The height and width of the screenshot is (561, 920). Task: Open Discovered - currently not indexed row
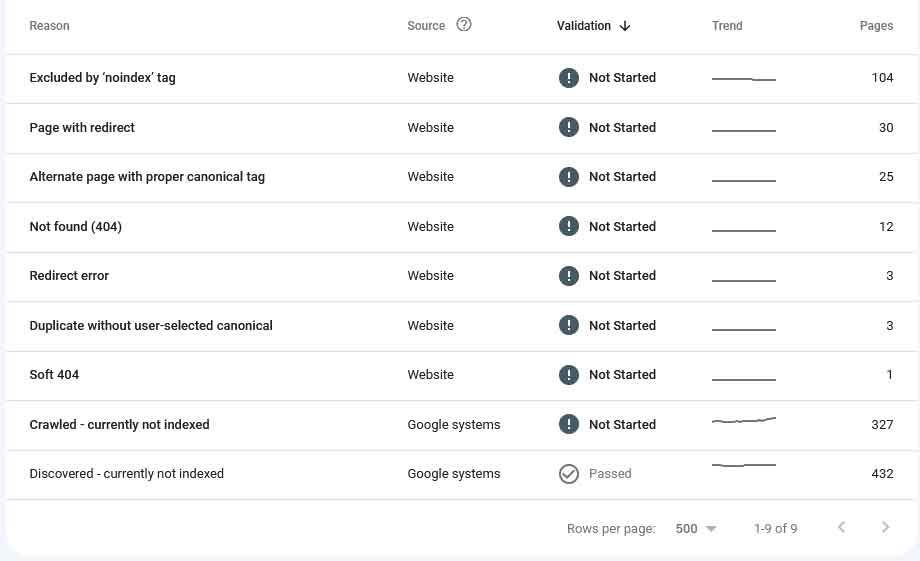coord(461,474)
